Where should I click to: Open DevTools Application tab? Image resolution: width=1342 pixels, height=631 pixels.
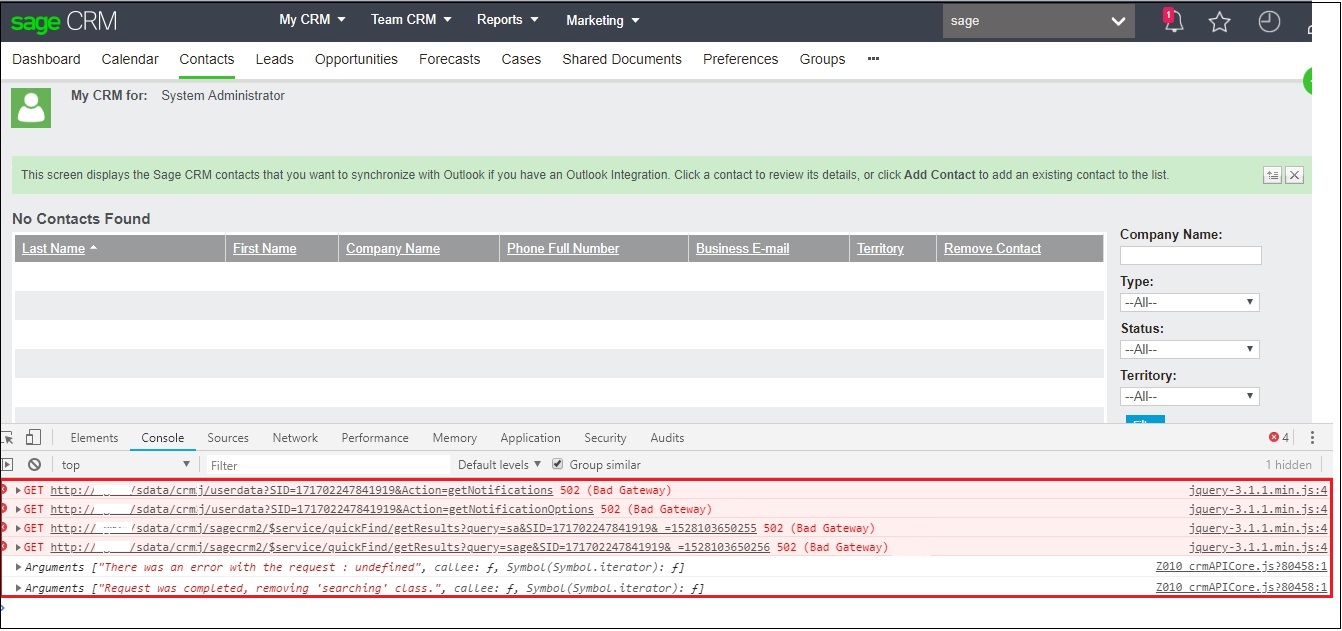tap(530, 438)
